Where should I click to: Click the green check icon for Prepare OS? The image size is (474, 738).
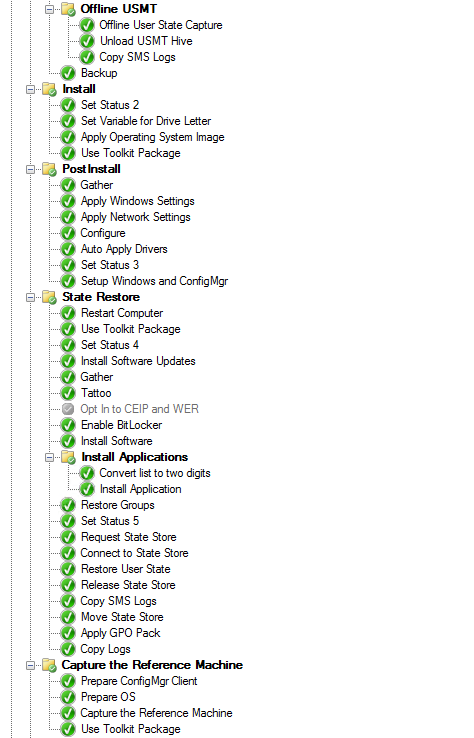tap(68, 697)
